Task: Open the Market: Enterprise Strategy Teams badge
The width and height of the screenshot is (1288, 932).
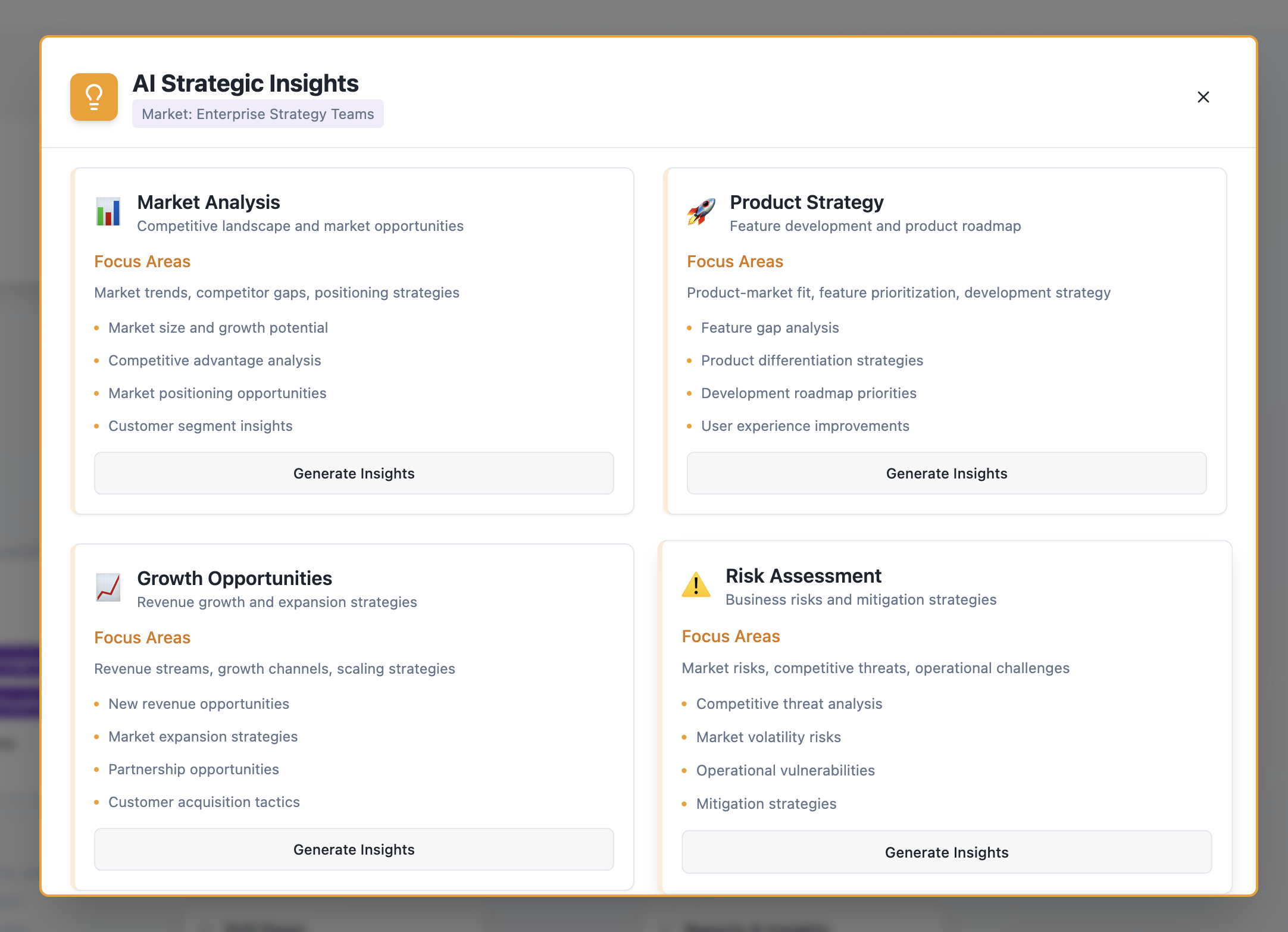Action: (x=257, y=114)
